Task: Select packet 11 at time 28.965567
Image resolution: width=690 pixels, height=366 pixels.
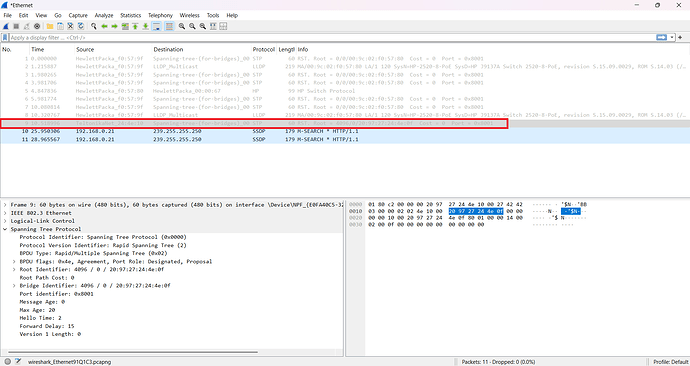Action: 345,139
